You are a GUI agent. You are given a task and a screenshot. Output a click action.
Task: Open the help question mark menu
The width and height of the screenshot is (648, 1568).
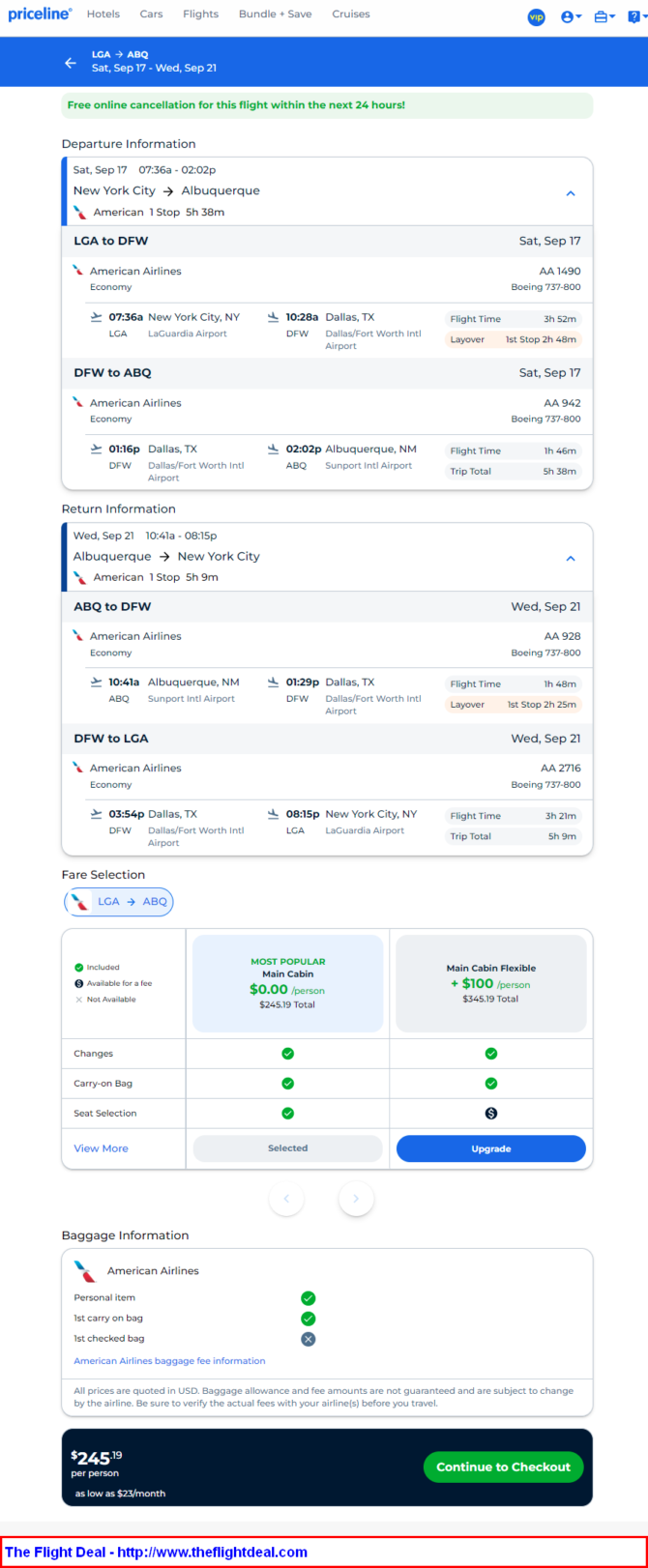(635, 16)
